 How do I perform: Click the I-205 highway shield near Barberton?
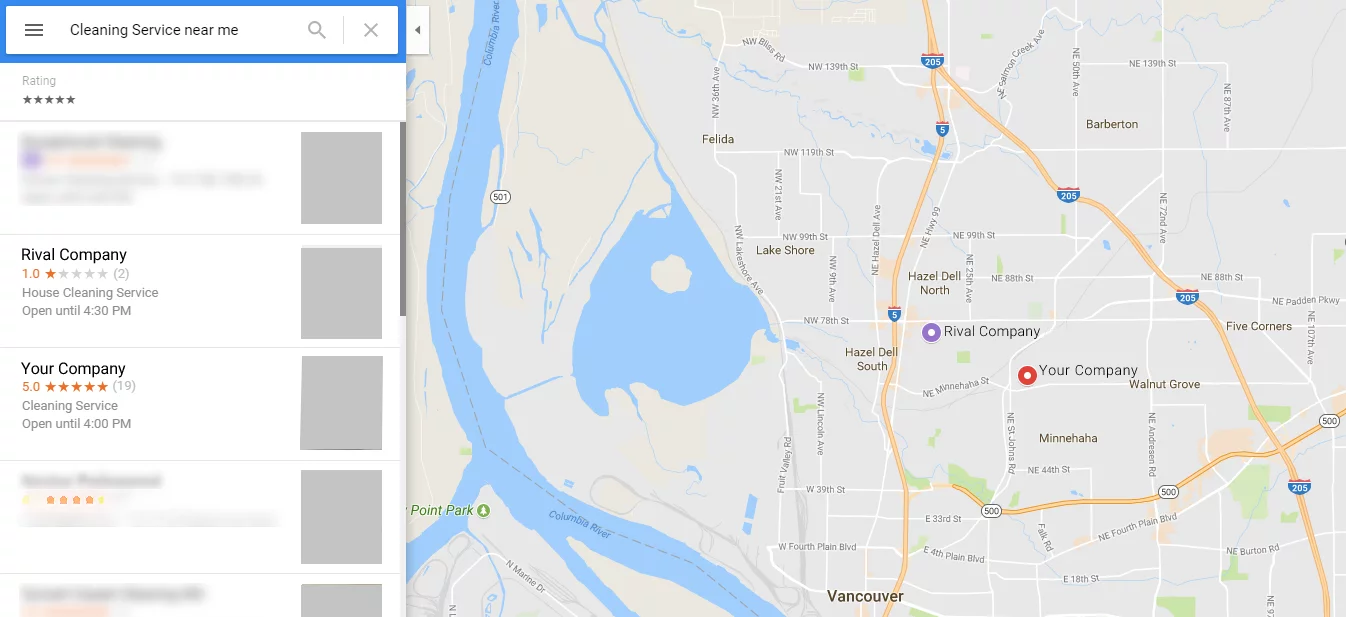(1068, 195)
